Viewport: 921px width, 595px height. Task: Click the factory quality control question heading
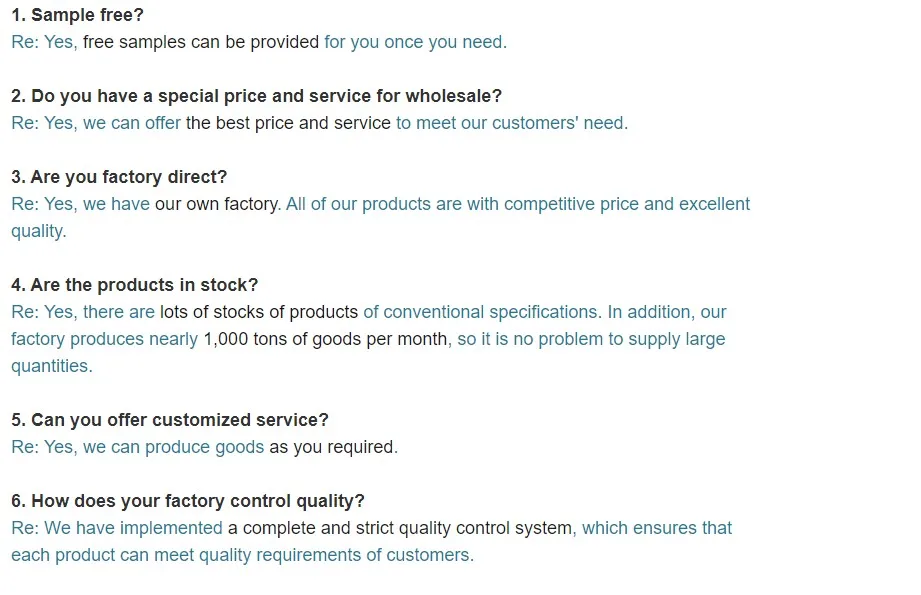pyautogui.click(x=188, y=501)
